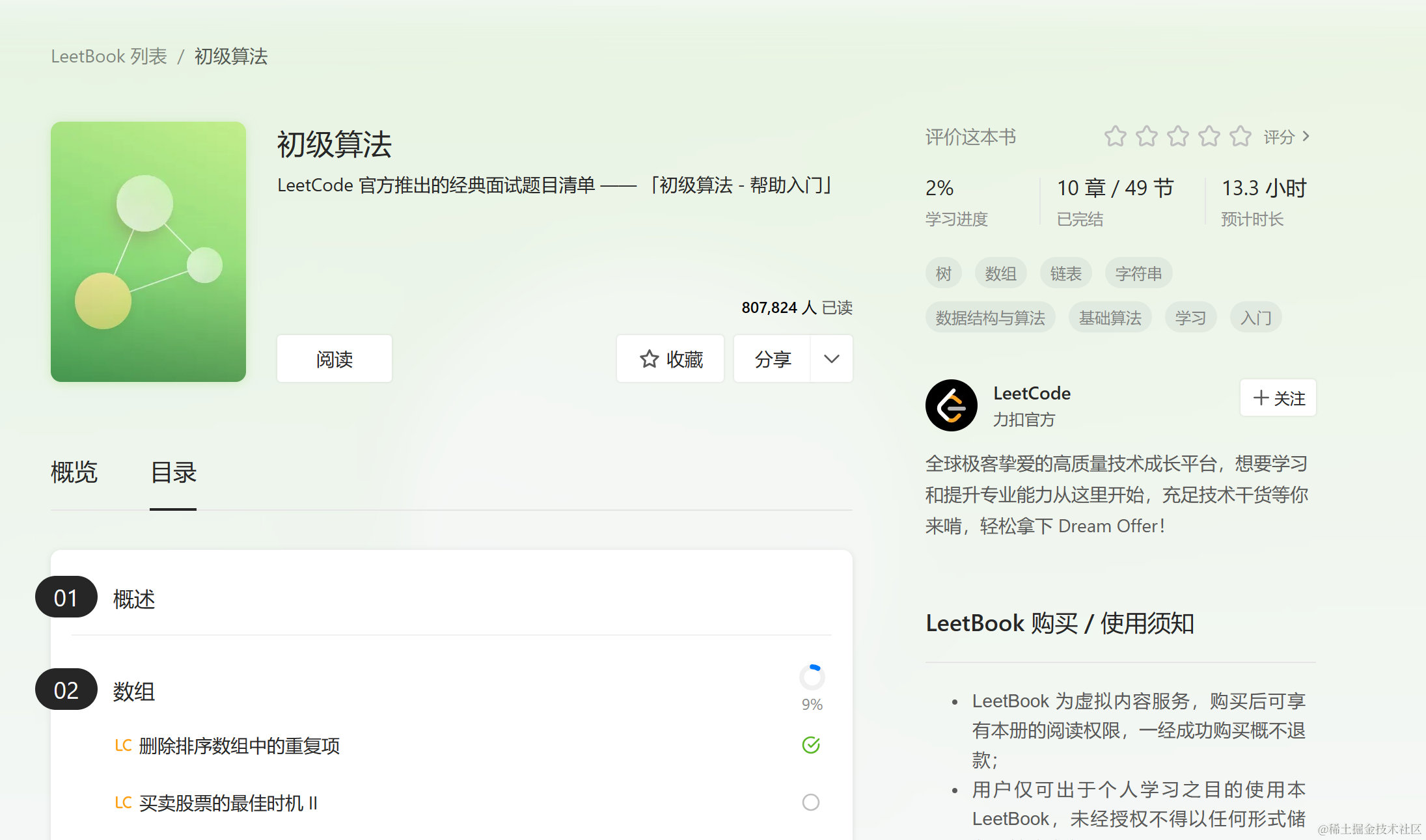This screenshot has height=840, width=1426.
Task: Click the 评价这本书 label
Action: [x=970, y=137]
